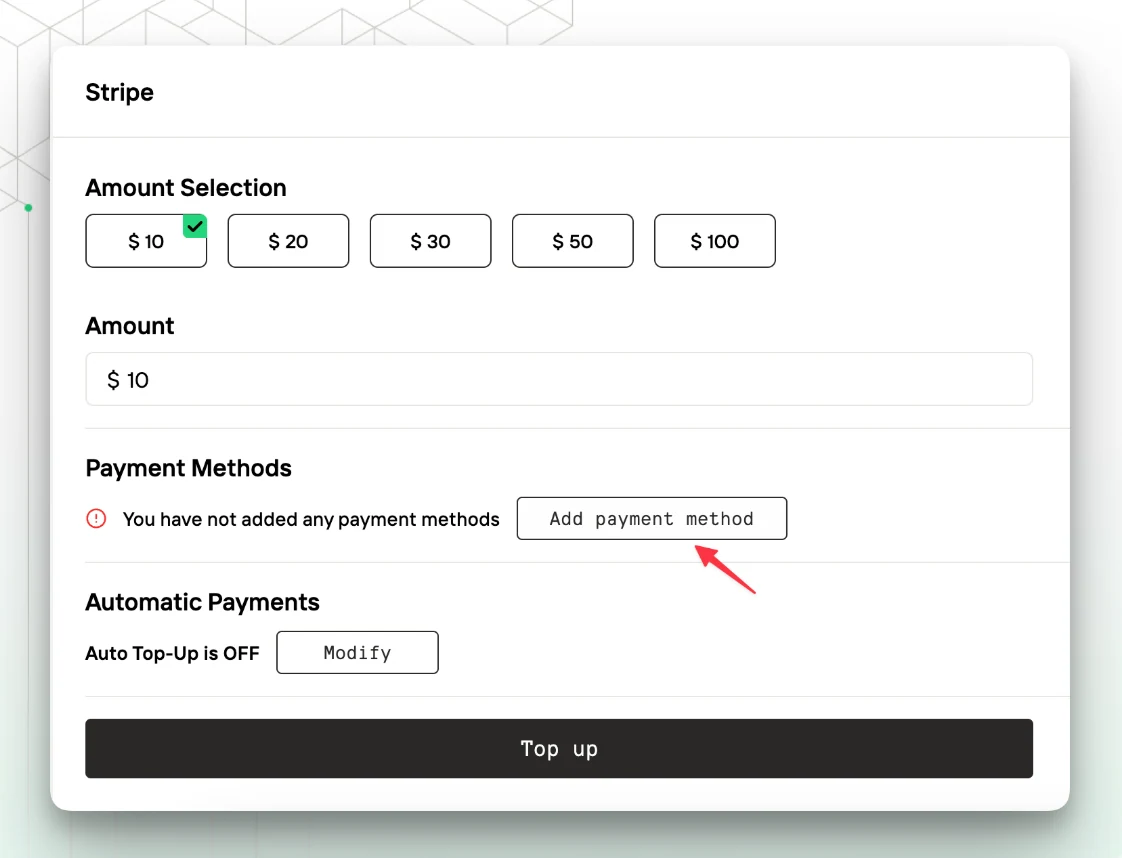Click the Stripe heading text

click(119, 92)
